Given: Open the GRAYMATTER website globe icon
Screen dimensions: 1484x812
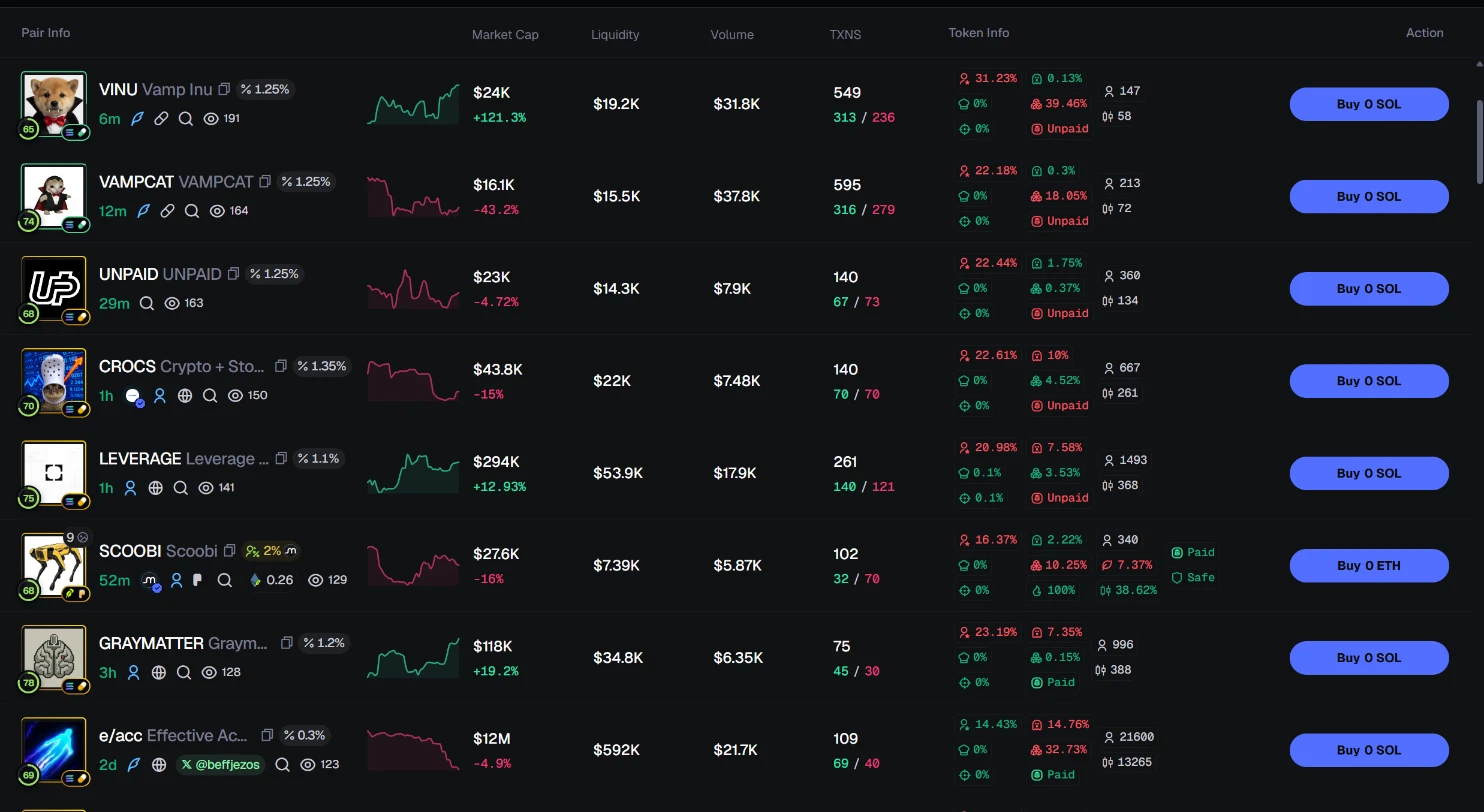Looking at the screenshot, I should (x=158, y=672).
